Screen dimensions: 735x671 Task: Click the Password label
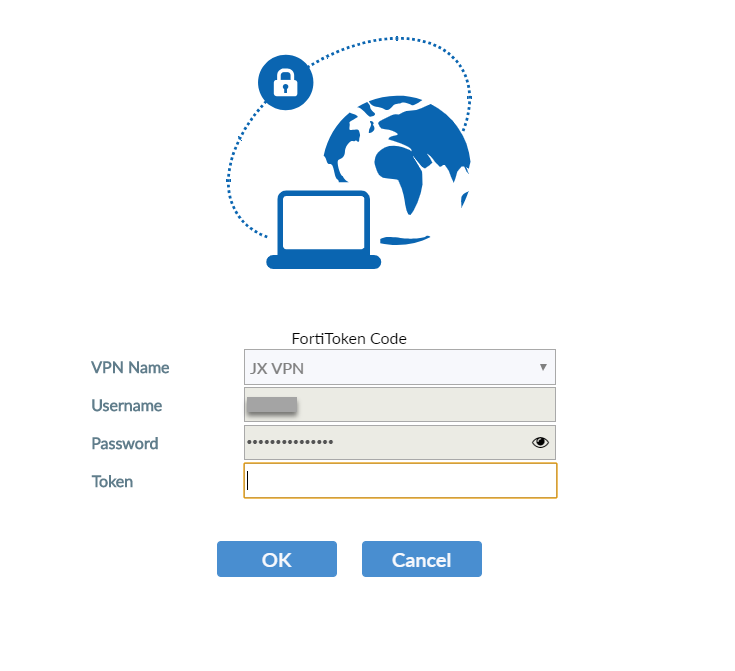point(125,444)
